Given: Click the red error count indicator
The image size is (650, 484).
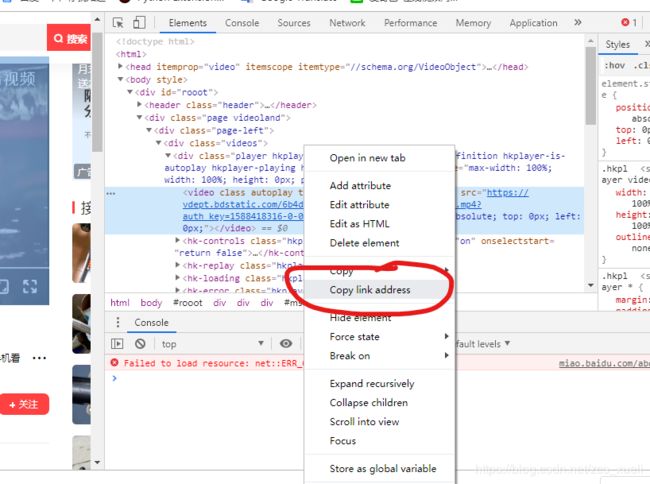Looking at the screenshot, I should [x=629, y=23].
